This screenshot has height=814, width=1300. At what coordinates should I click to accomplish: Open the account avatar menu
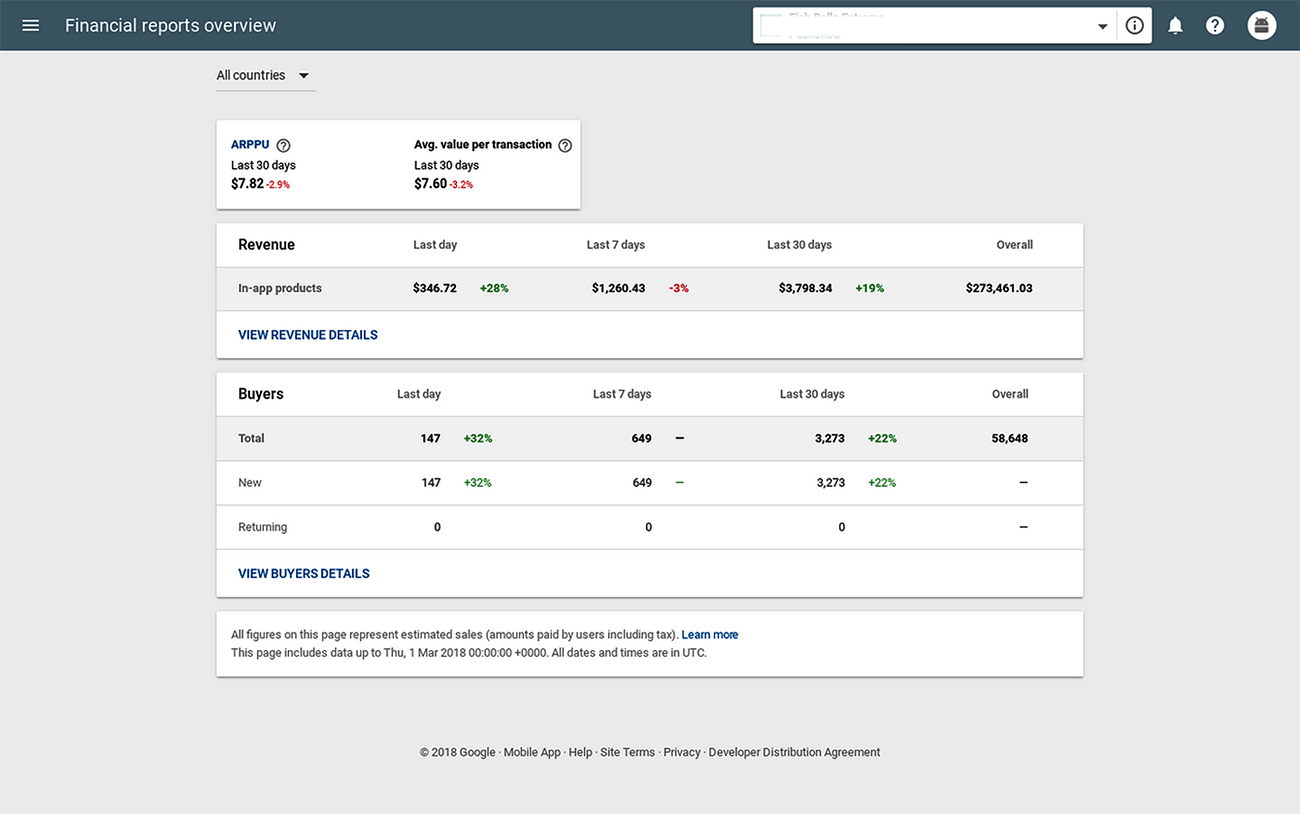click(1262, 26)
